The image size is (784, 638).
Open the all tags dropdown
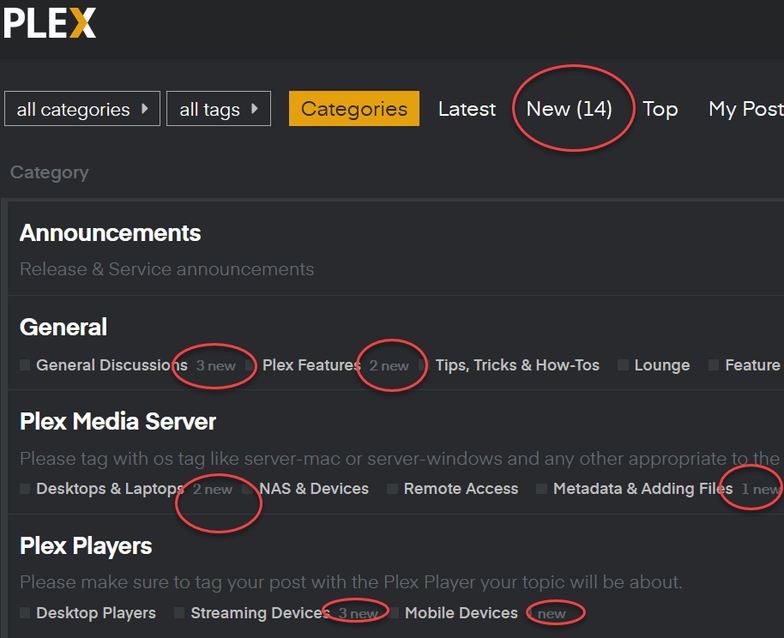(x=218, y=108)
